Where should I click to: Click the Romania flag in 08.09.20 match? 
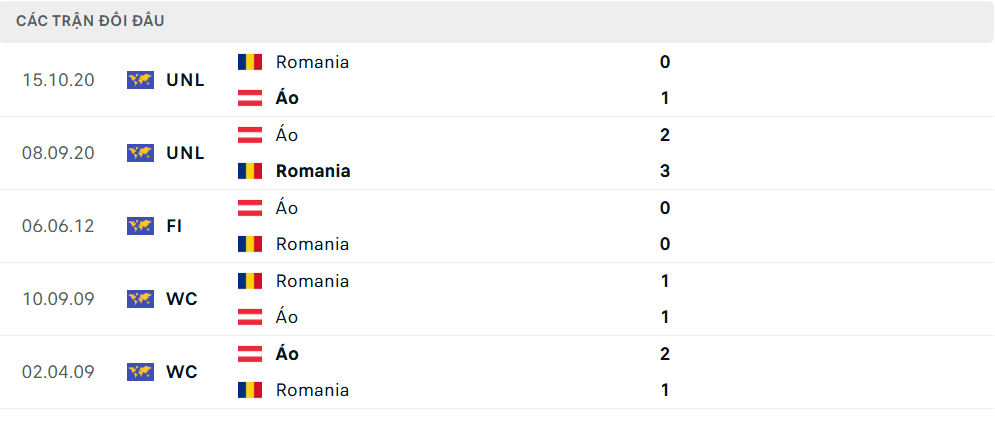(x=250, y=171)
